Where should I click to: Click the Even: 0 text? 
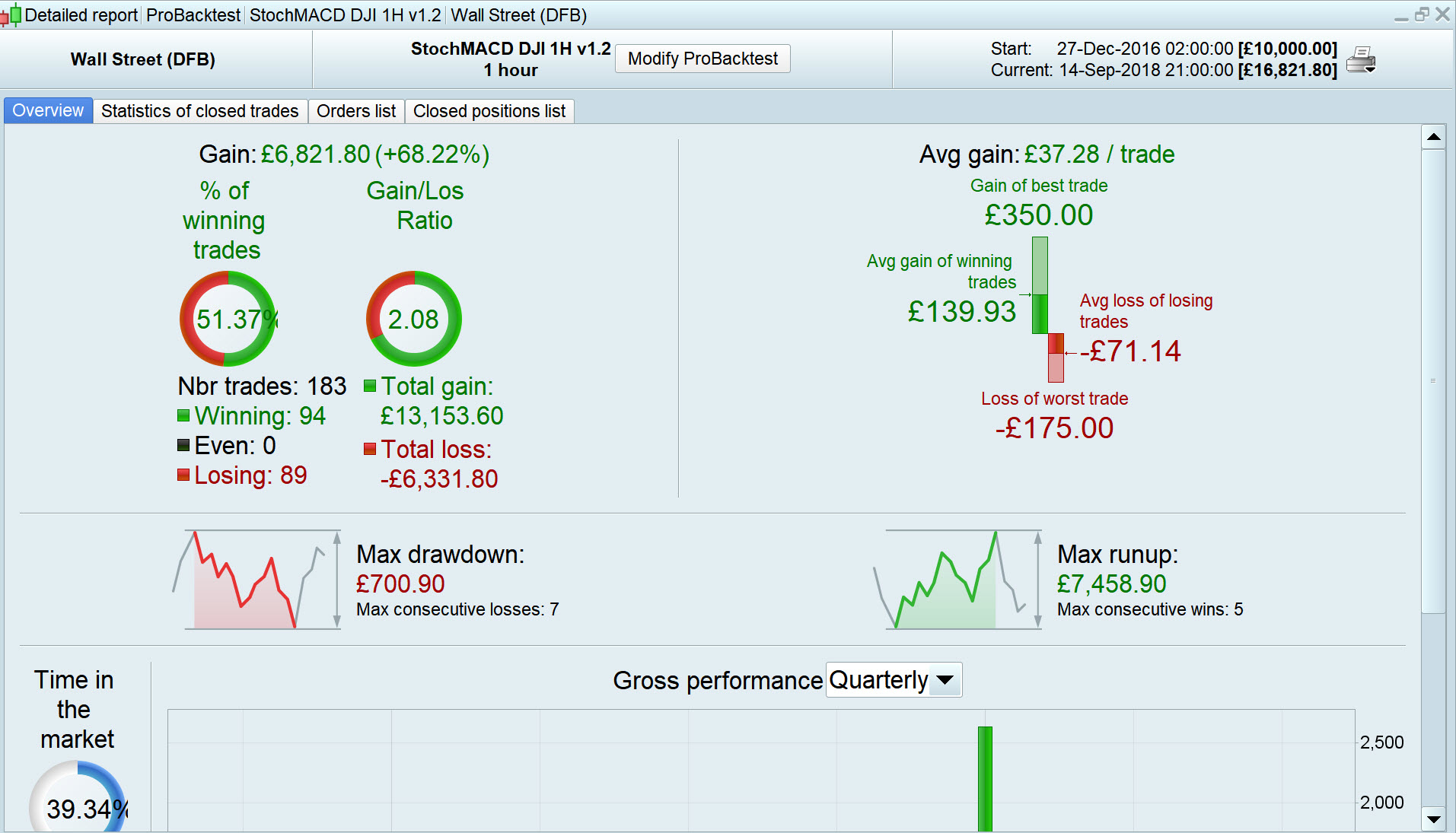click(235, 446)
